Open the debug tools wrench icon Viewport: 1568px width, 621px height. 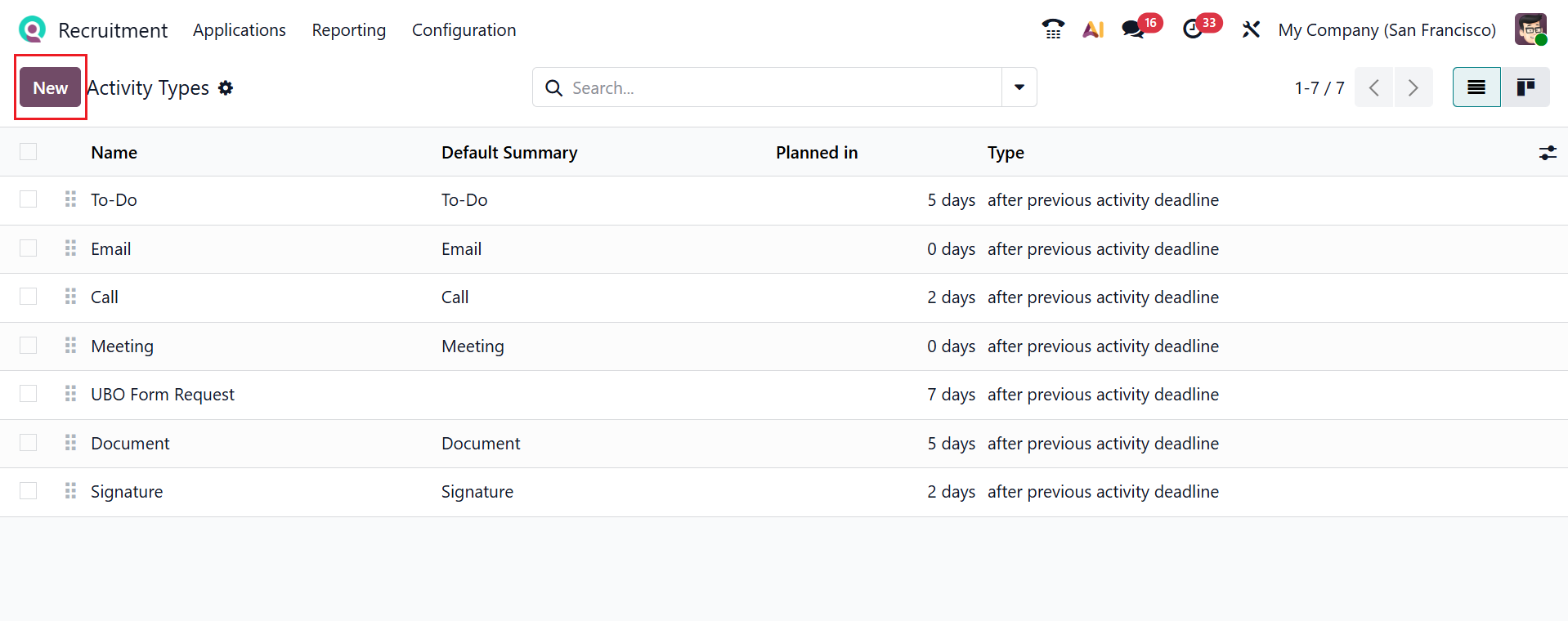(1251, 30)
